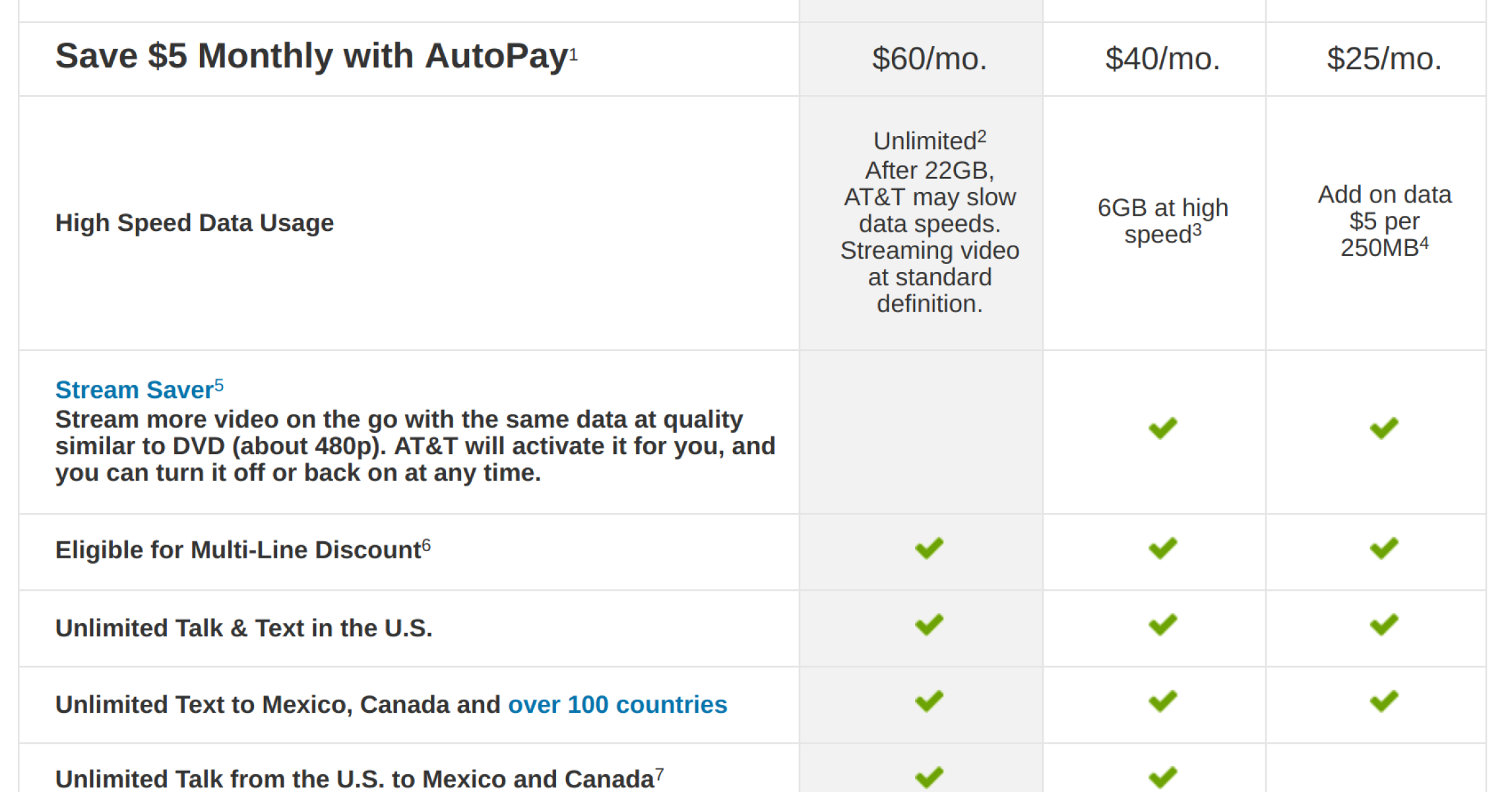Select the $25/mo. plan price header
1512x792 pixels.
click(1384, 59)
